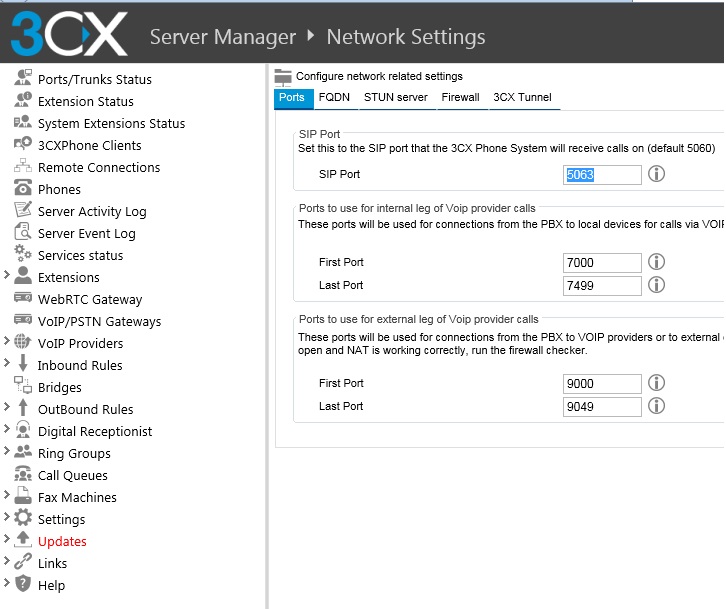This screenshot has height=609, width=726.
Task: Click the Links chain icon
Action: (x=23, y=561)
